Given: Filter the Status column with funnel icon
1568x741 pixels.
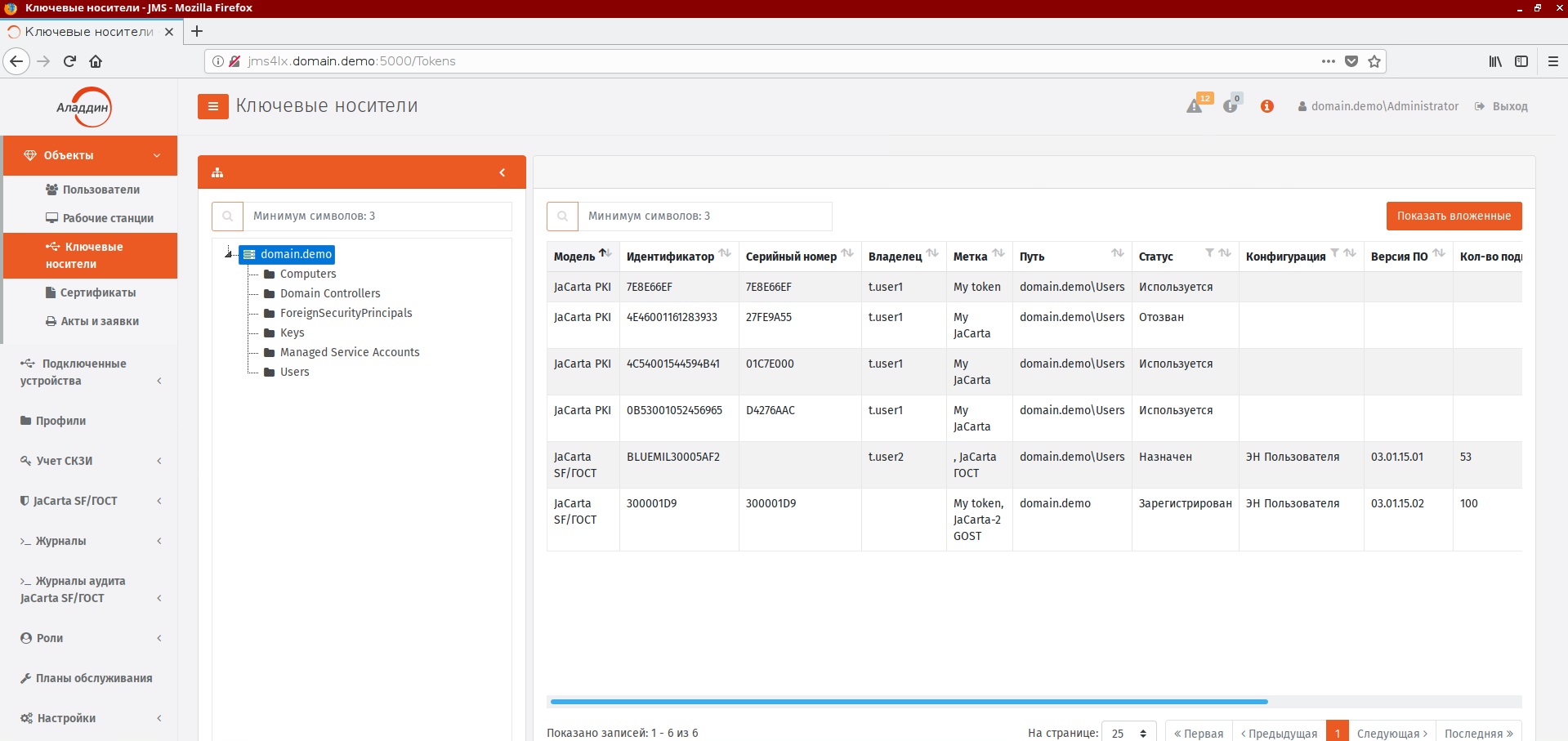Looking at the screenshot, I should (x=1209, y=253).
